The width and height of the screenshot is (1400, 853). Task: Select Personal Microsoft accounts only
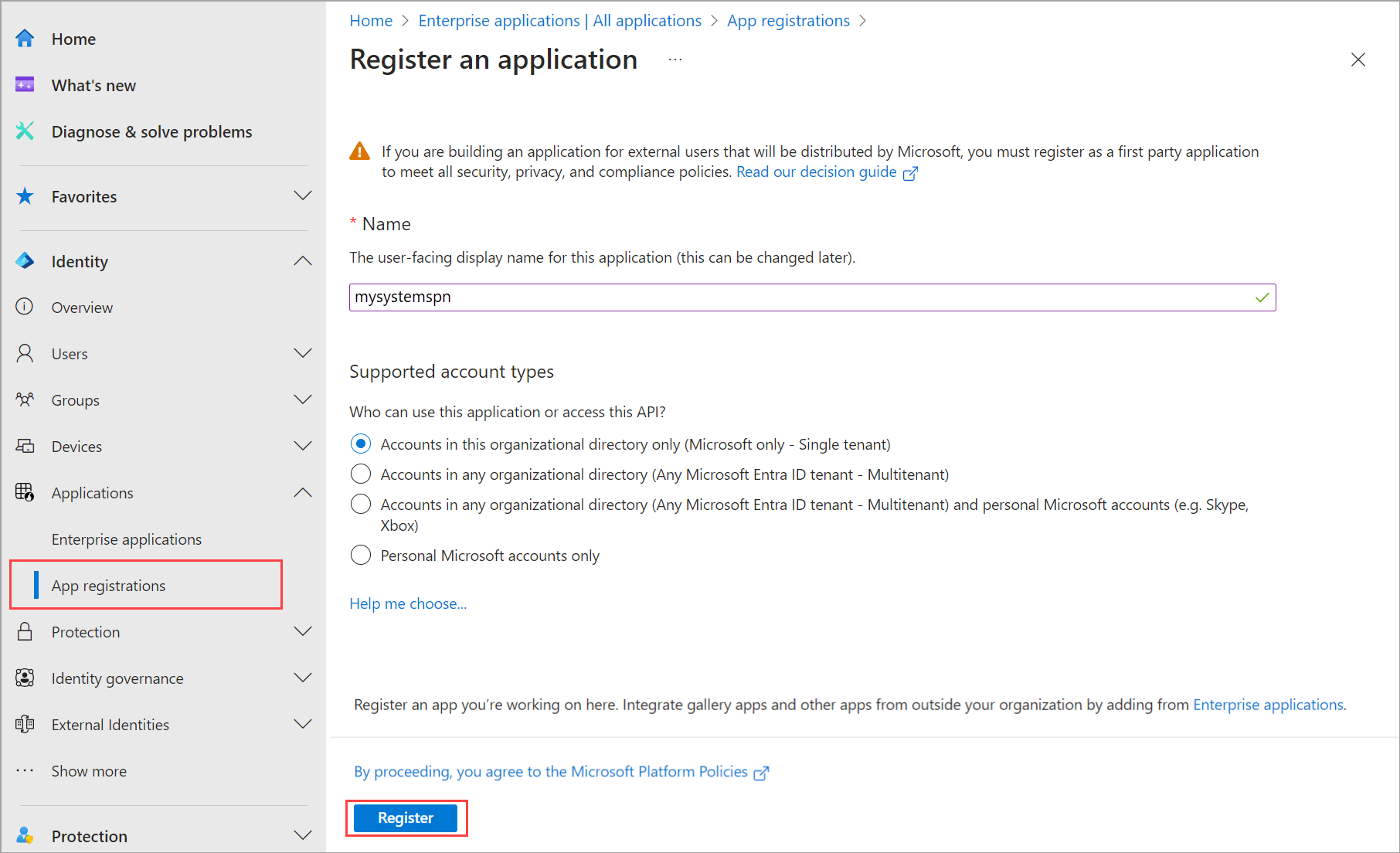point(361,556)
